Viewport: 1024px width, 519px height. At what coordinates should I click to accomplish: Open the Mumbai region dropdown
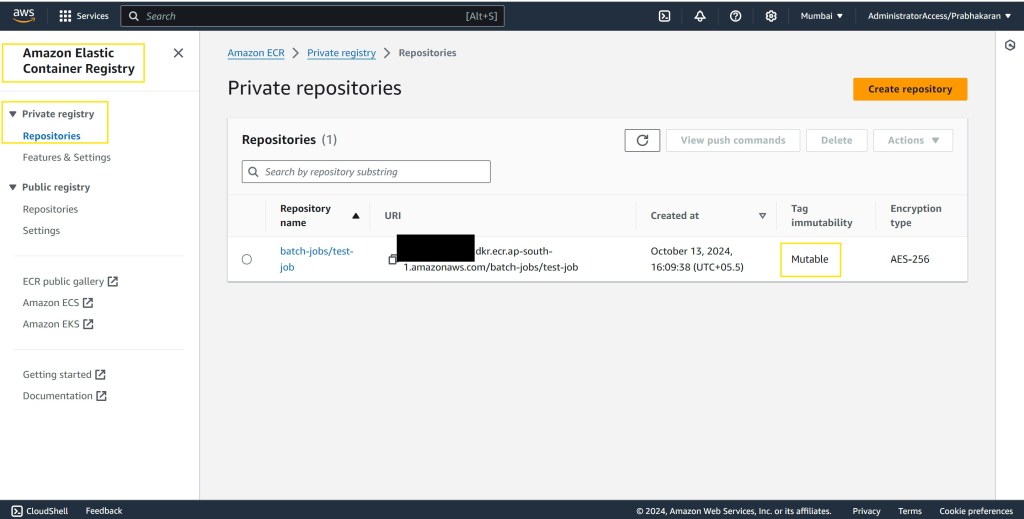point(822,16)
